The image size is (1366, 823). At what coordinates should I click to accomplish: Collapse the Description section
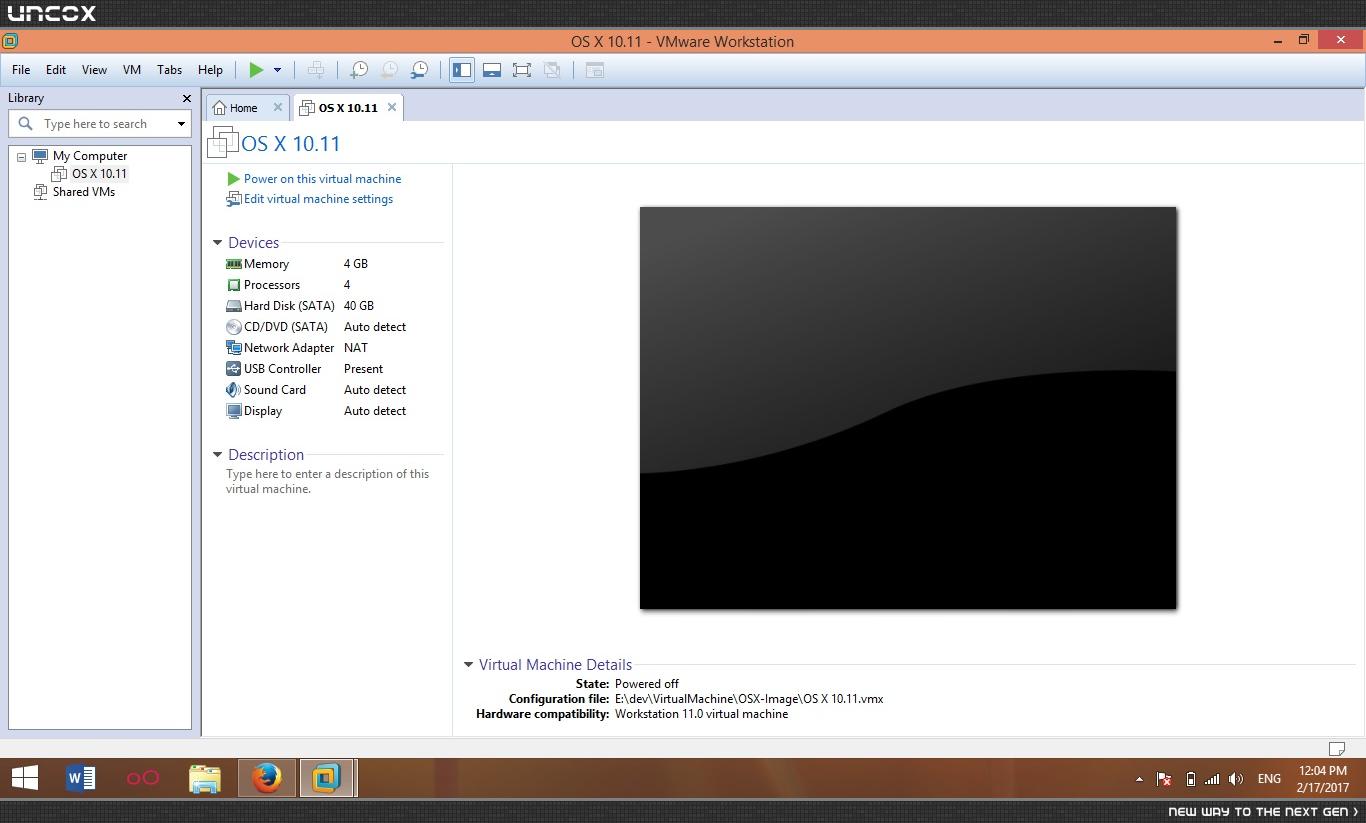tap(217, 455)
